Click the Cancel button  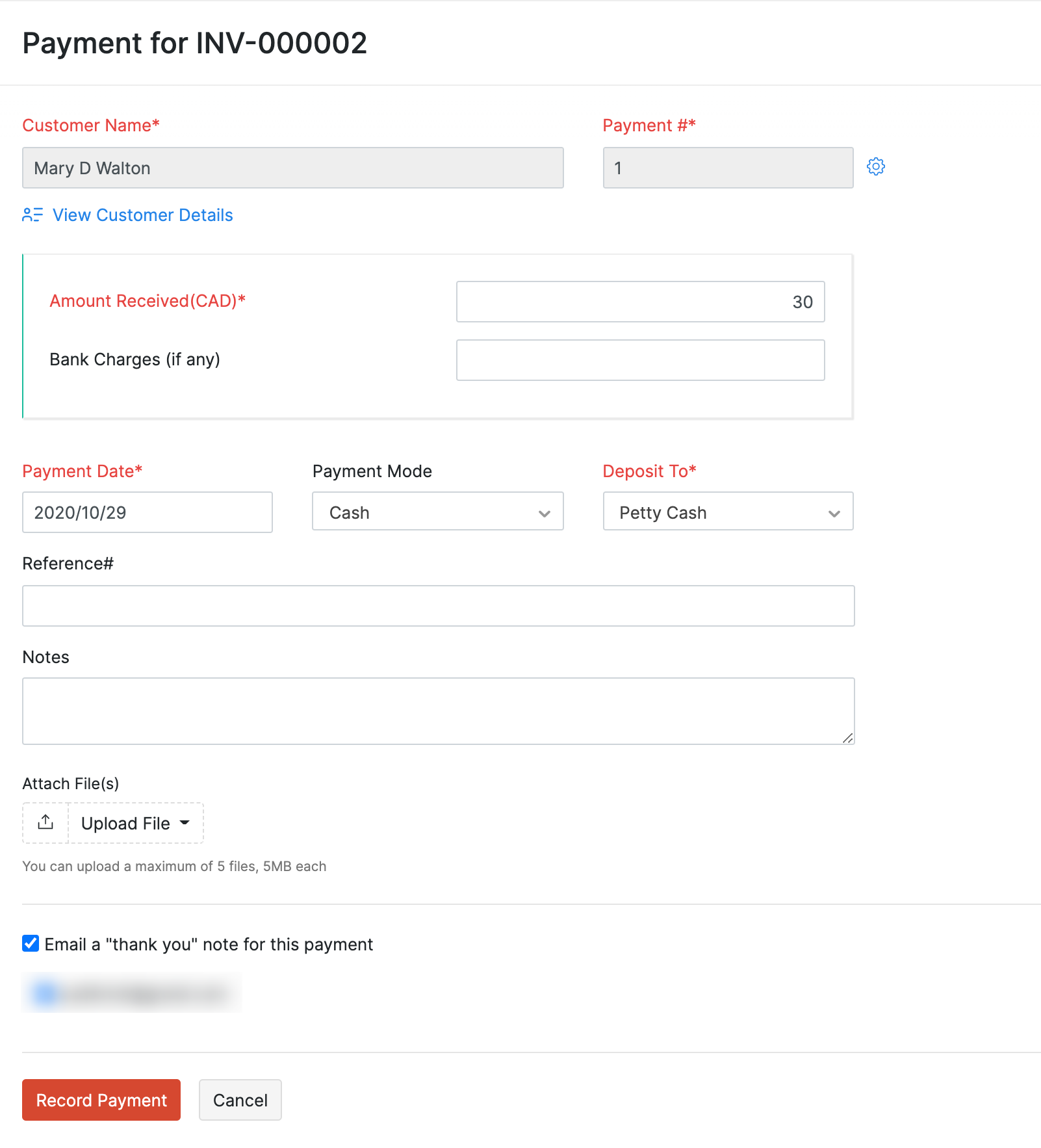(x=240, y=1100)
